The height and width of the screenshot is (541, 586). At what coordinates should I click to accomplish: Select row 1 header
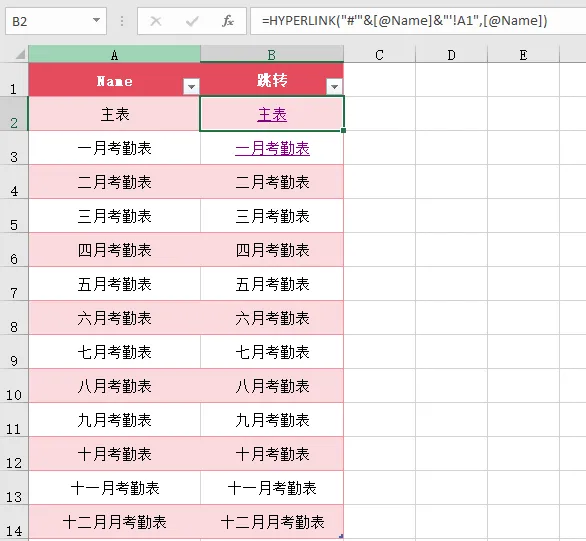[x=14, y=80]
